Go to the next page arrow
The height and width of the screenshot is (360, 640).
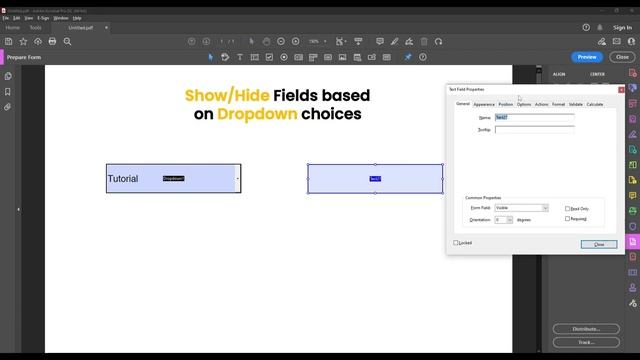tap(206, 41)
